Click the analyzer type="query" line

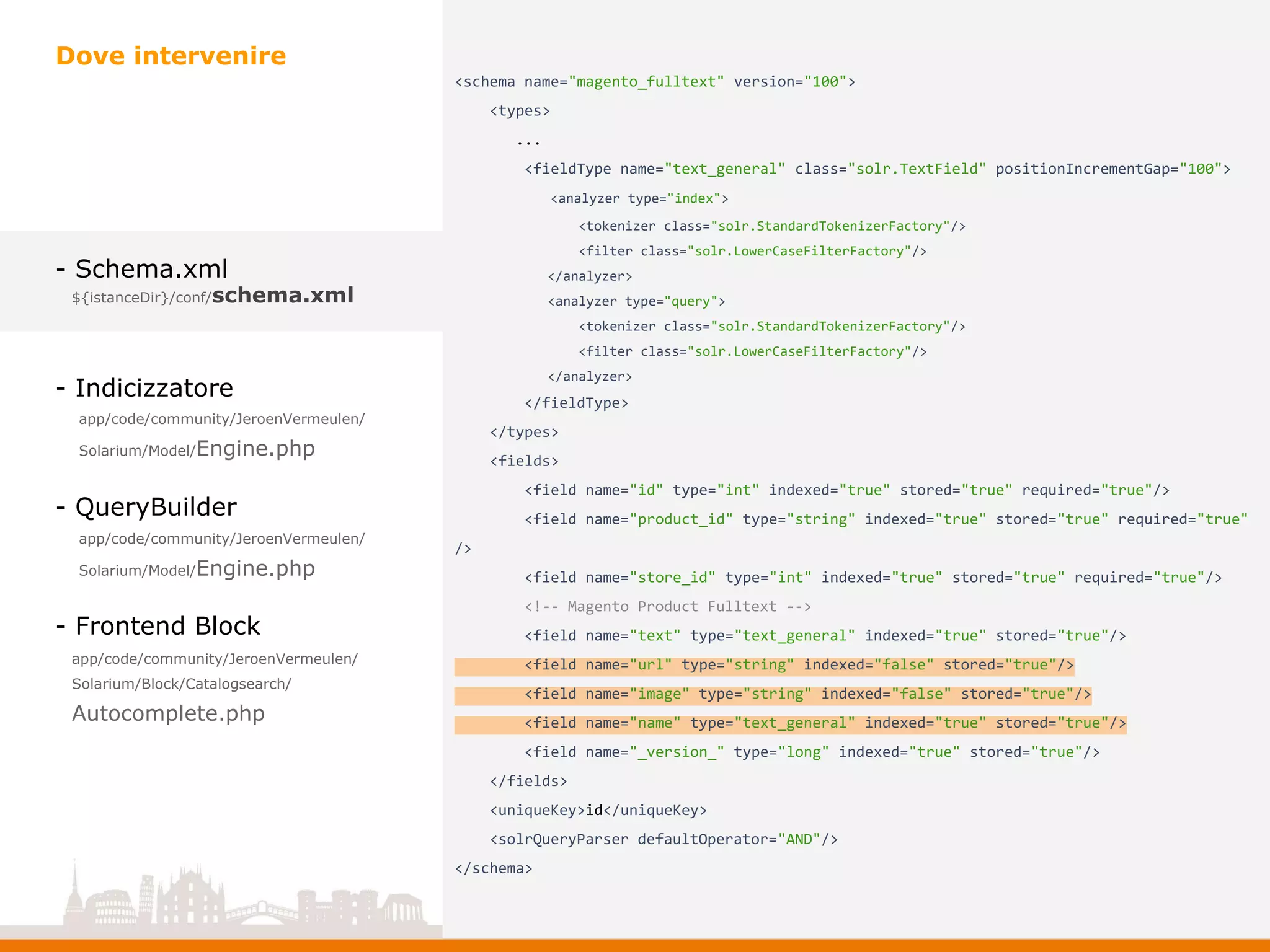[x=637, y=302]
